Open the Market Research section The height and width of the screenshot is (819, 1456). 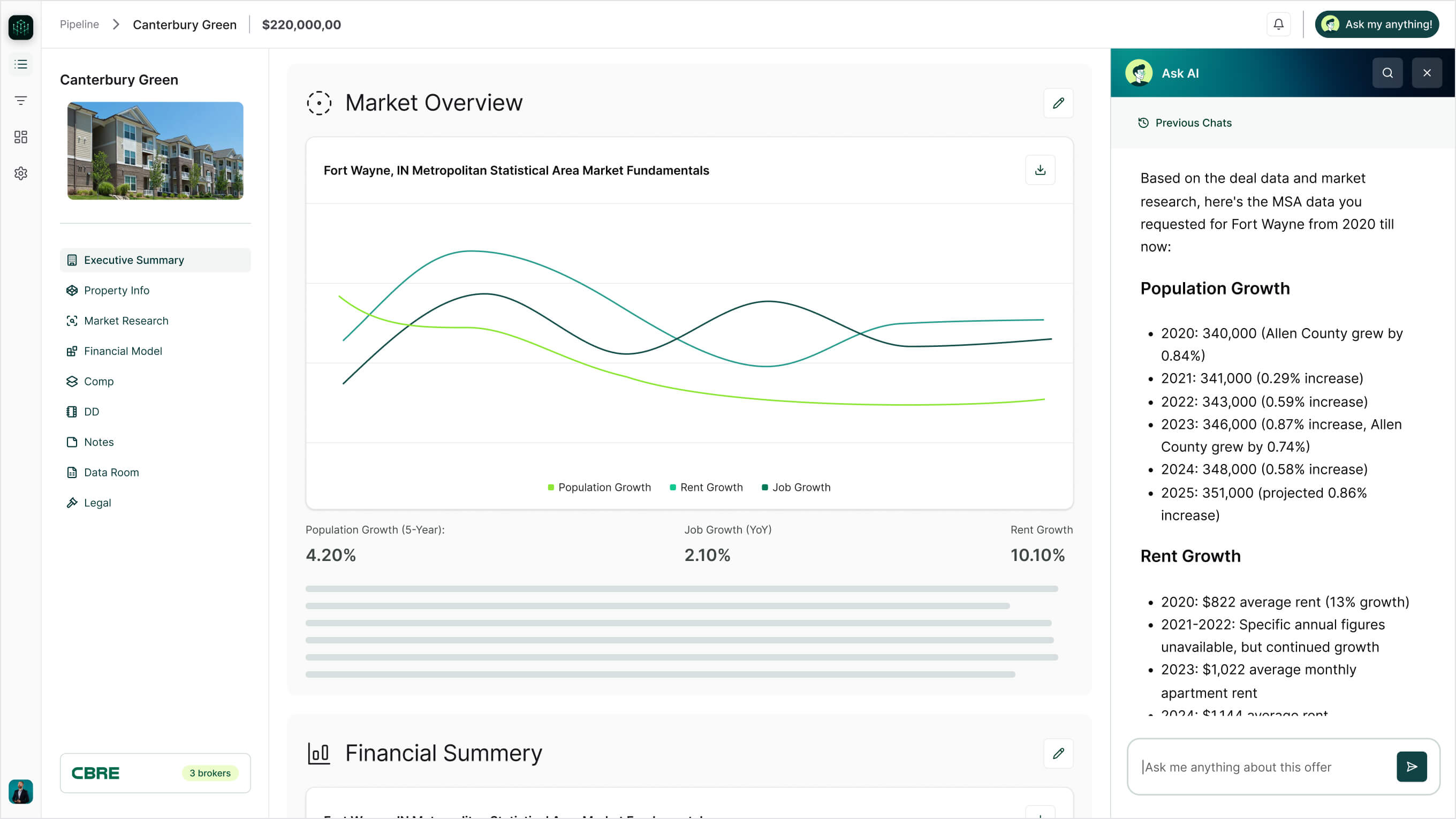click(126, 321)
